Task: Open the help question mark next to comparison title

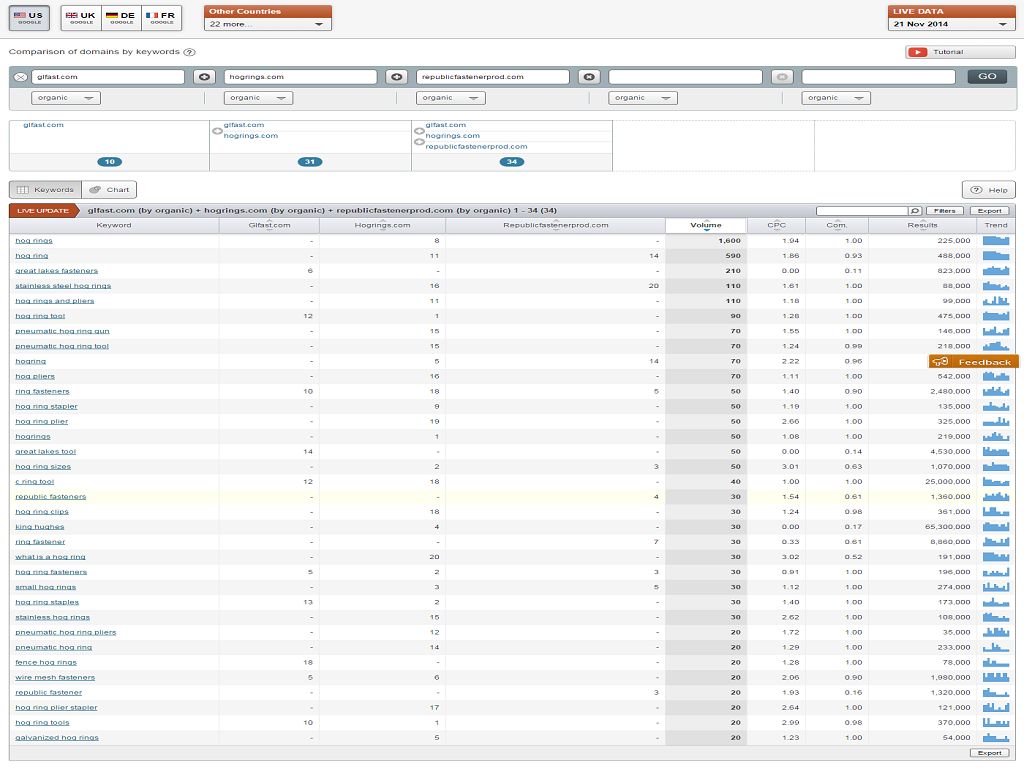Action: click(x=190, y=52)
